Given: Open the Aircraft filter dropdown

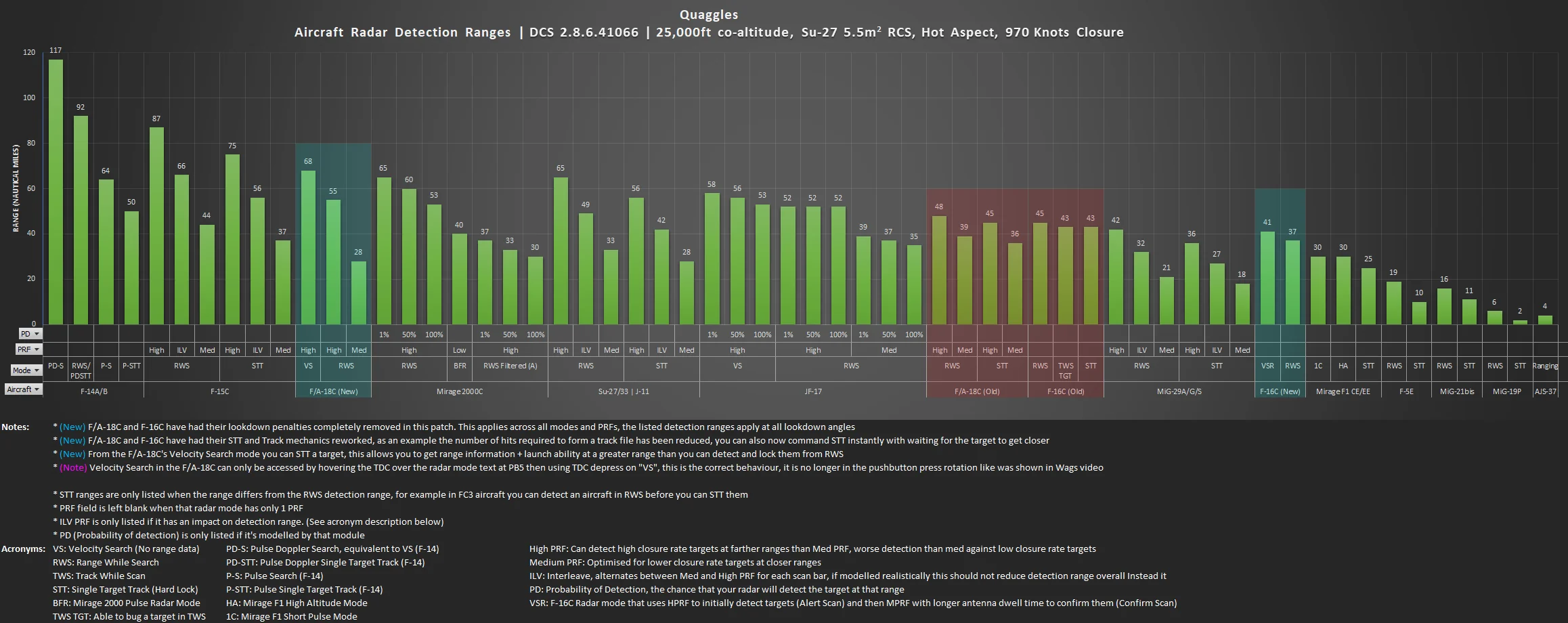Looking at the screenshot, I should point(24,389).
